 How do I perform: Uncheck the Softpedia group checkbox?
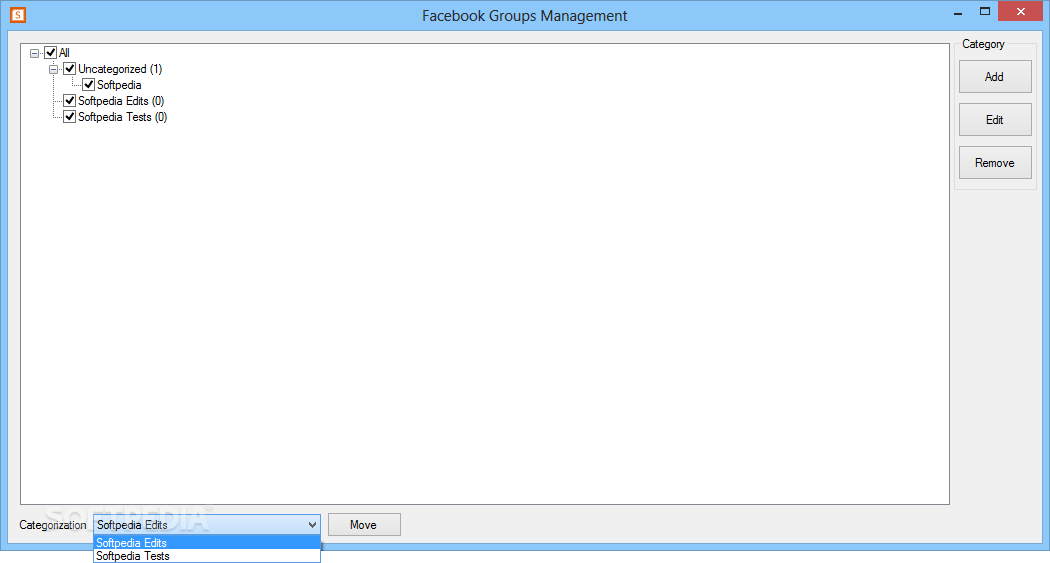pos(88,85)
